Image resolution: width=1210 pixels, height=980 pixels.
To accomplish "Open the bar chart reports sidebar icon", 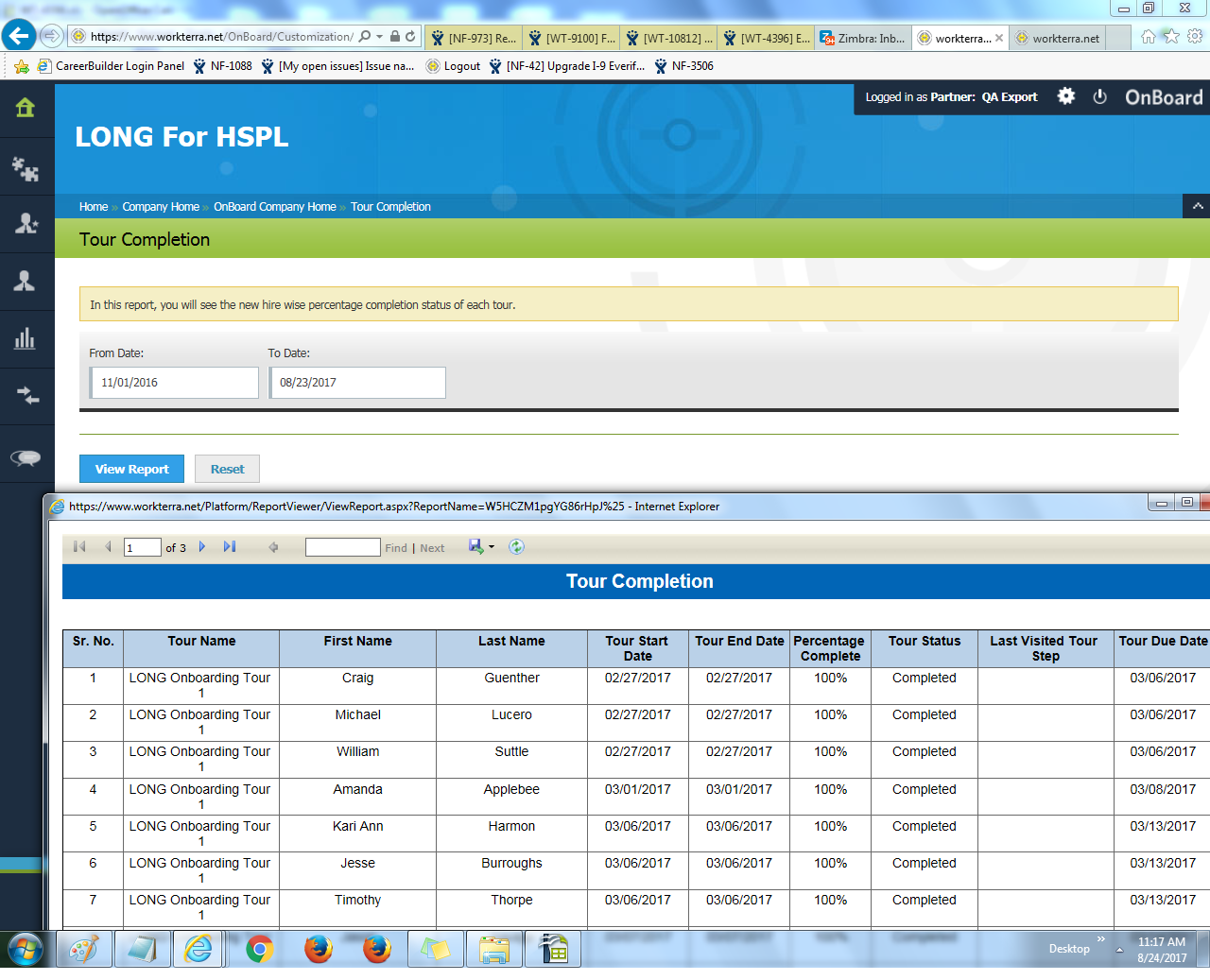I will pos(25,338).
